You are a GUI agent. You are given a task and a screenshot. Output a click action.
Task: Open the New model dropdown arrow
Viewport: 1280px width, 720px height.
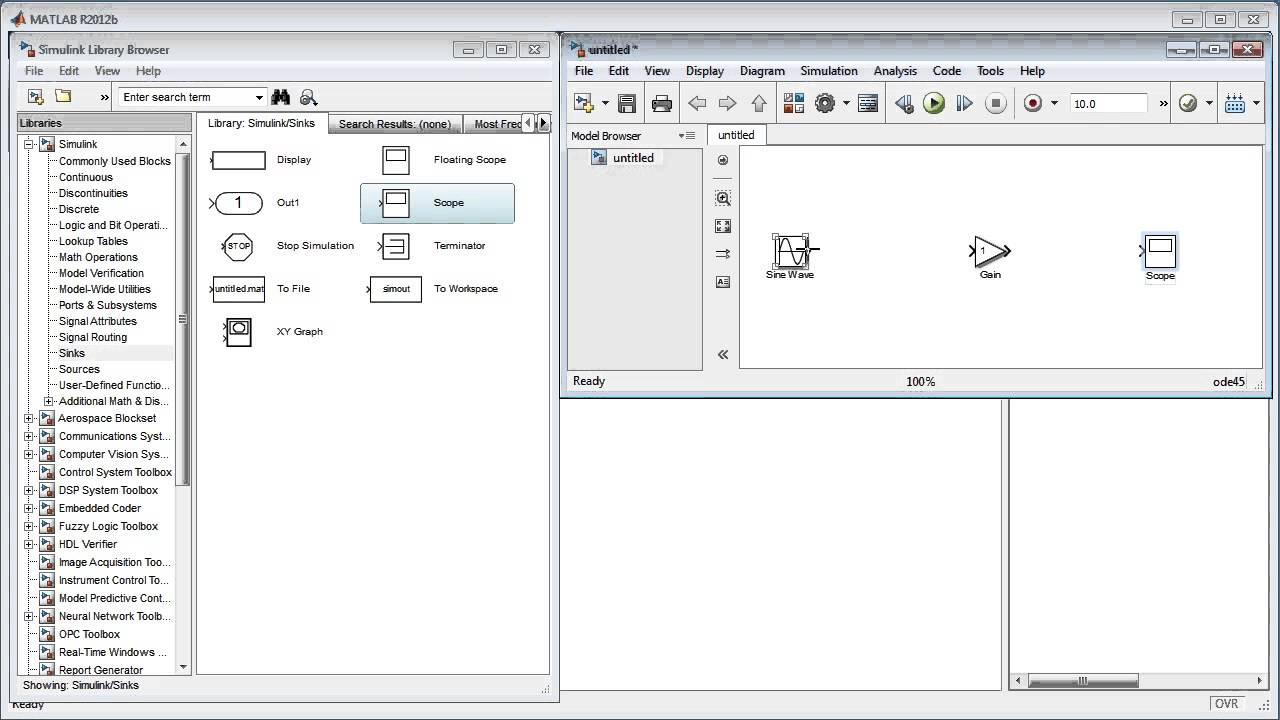(x=605, y=103)
